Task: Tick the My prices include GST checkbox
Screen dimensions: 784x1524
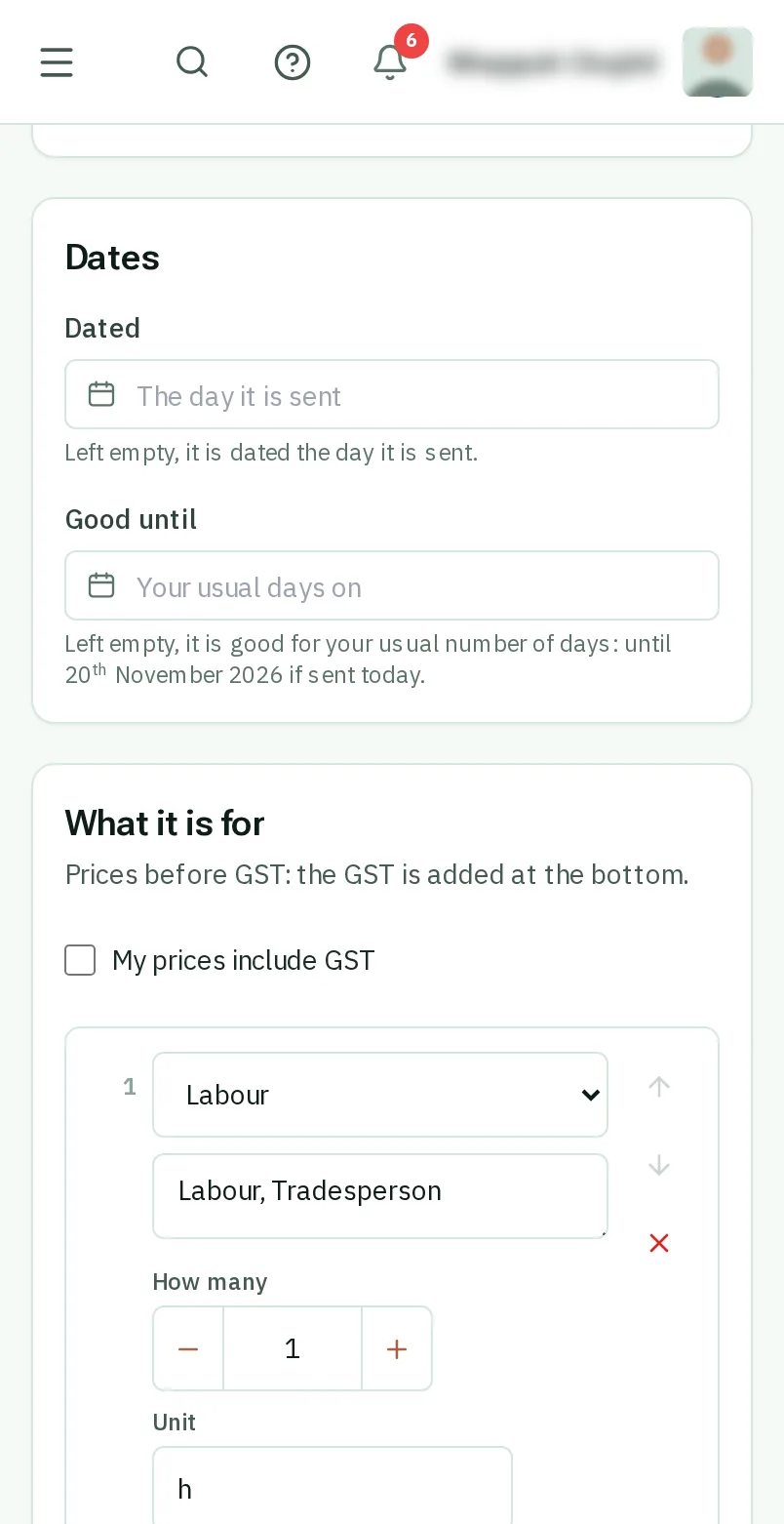Action: click(80, 960)
